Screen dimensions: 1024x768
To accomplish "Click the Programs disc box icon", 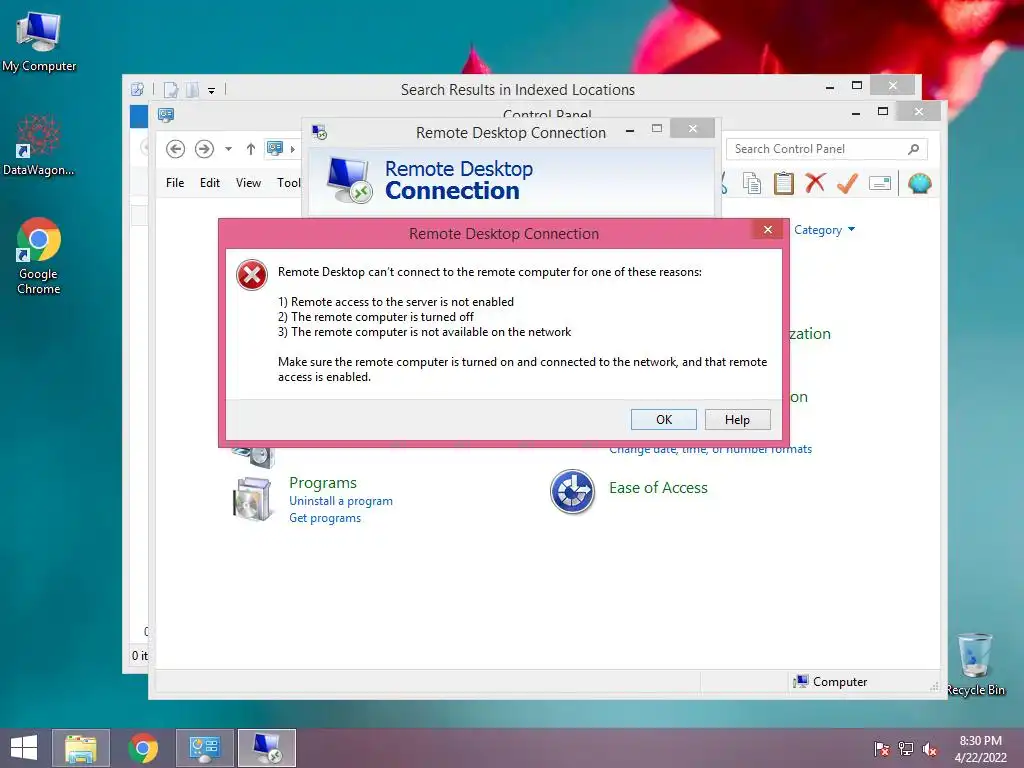I will point(253,499).
